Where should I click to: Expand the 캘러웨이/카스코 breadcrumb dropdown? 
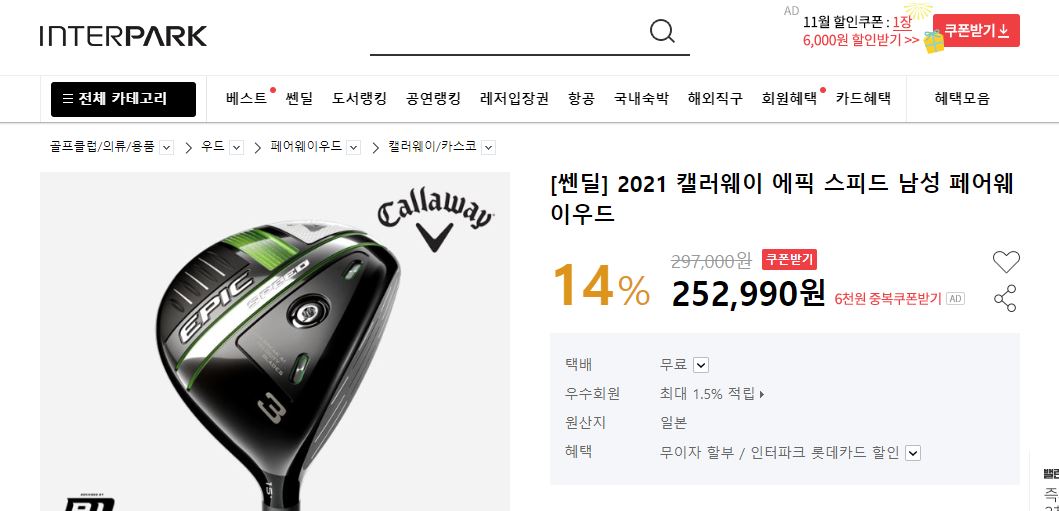click(x=489, y=147)
